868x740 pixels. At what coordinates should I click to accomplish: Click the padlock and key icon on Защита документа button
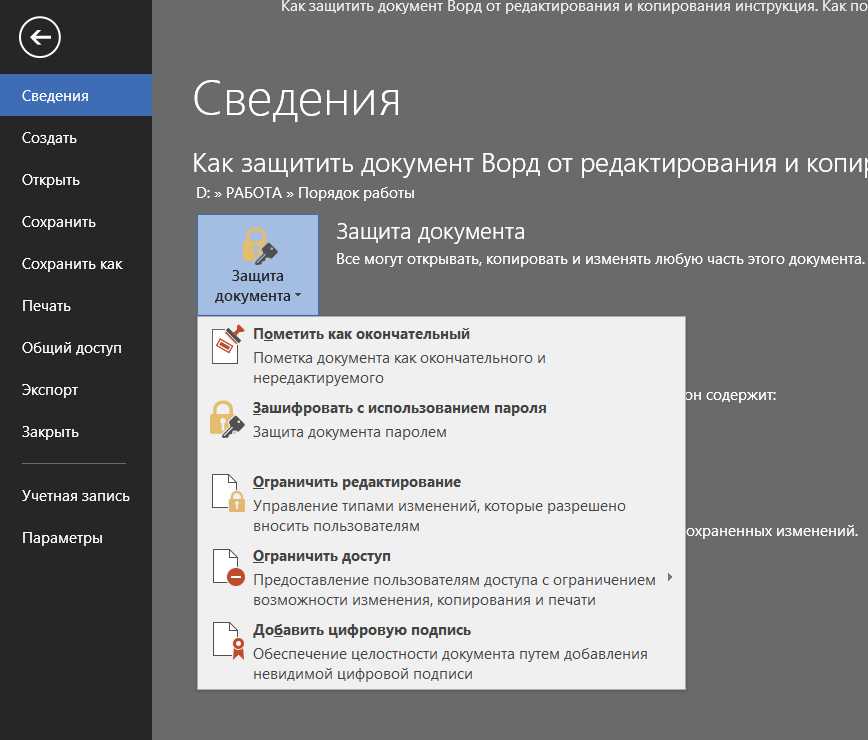pyautogui.click(x=259, y=245)
